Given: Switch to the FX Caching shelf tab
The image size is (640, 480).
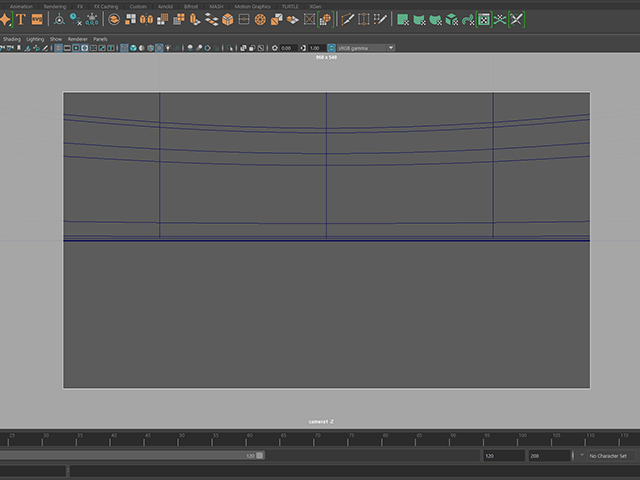Looking at the screenshot, I should coord(106,7).
